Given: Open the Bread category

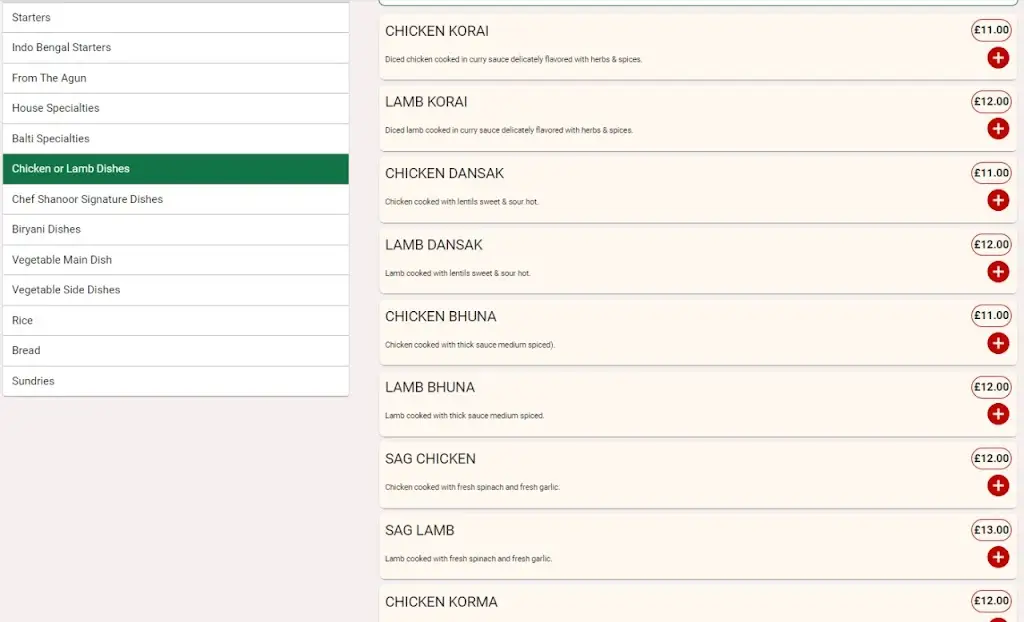Looking at the screenshot, I should [175, 350].
